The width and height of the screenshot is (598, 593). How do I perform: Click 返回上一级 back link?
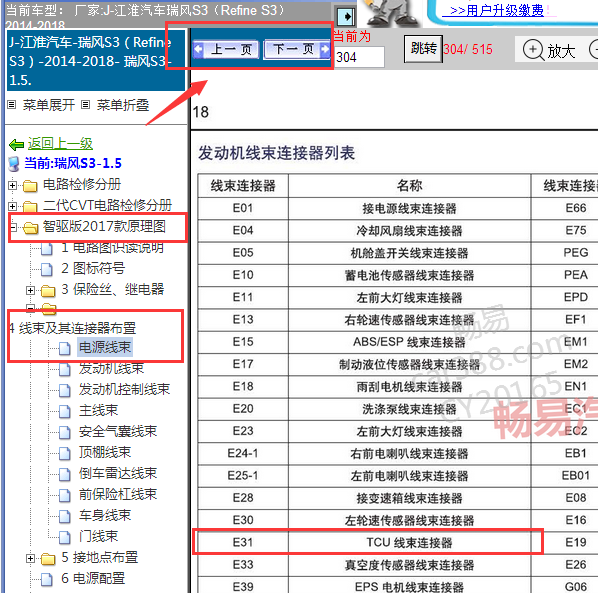pos(60,144)
